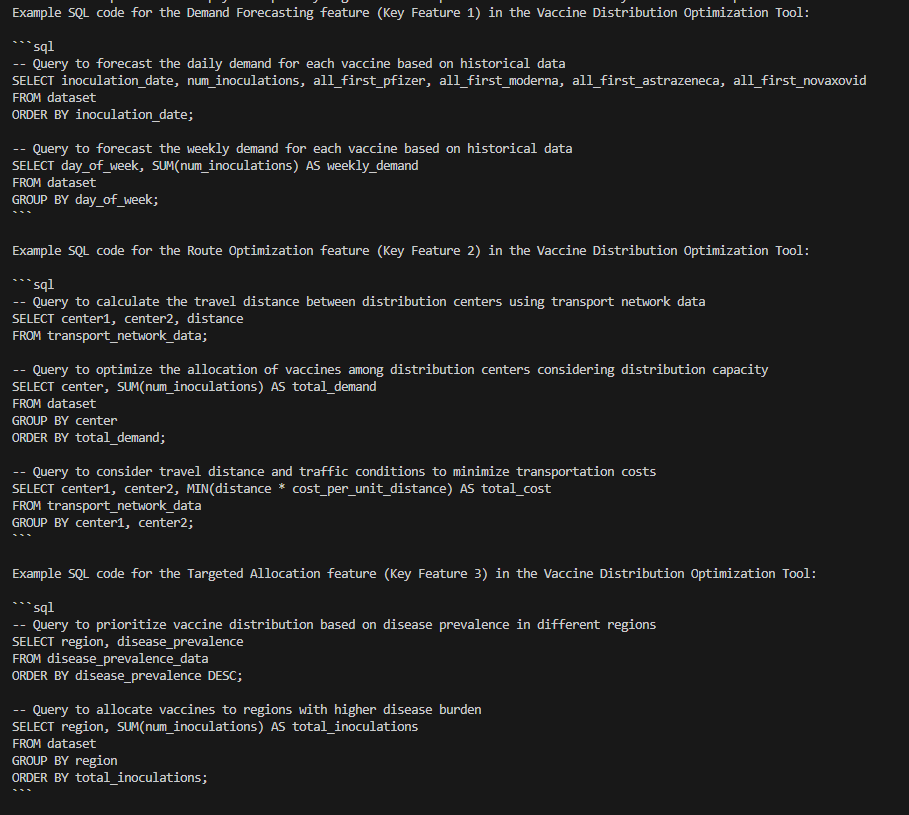
Task: Click the 'ORDER BY disease_prevalence DESC;' line
Action: point(127,675)
